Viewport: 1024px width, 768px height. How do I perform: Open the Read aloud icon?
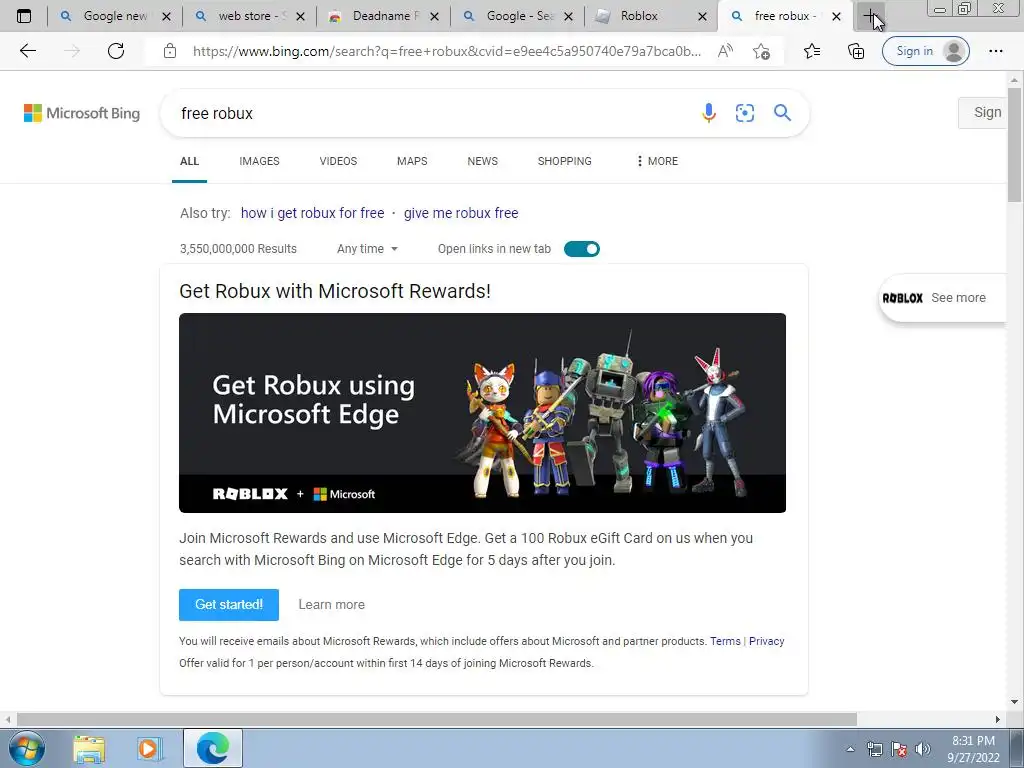(725, 51)
